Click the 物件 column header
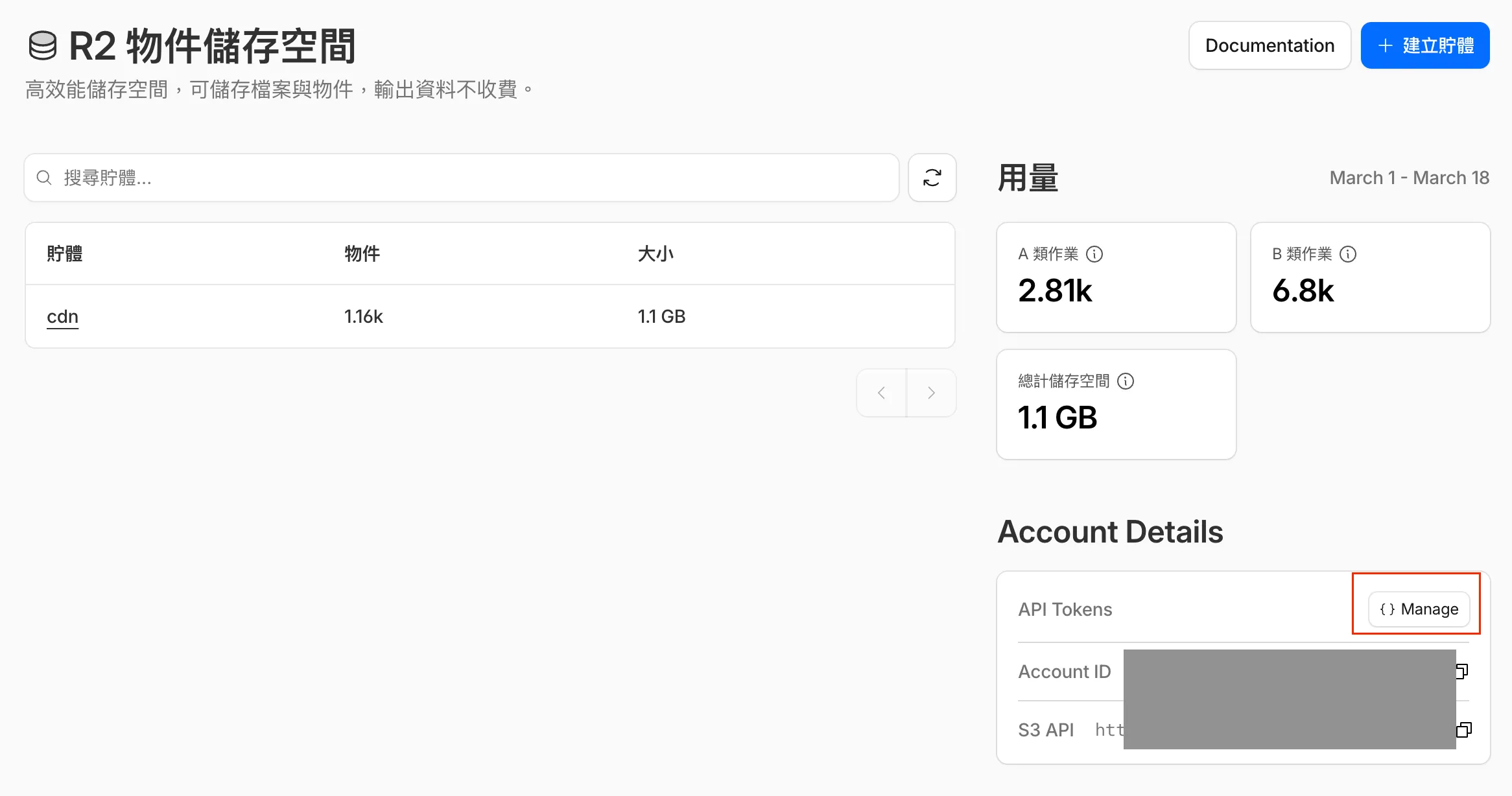Viewport: 1512px width, 796px height. 362,253
